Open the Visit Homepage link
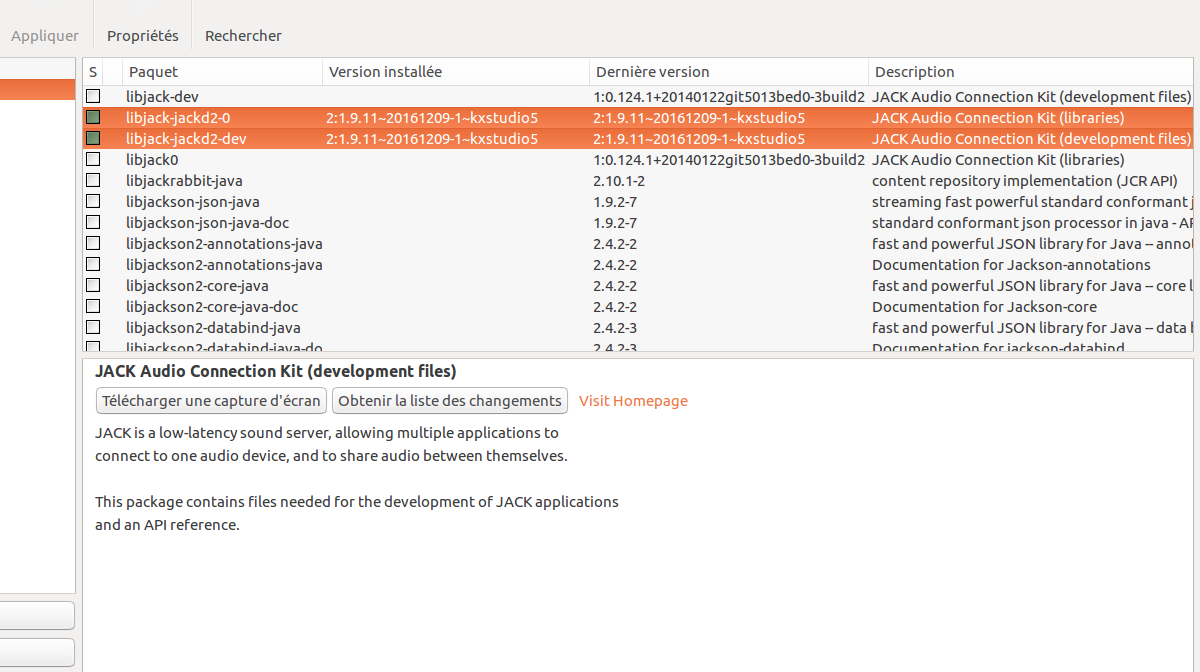 click(633, 401)
